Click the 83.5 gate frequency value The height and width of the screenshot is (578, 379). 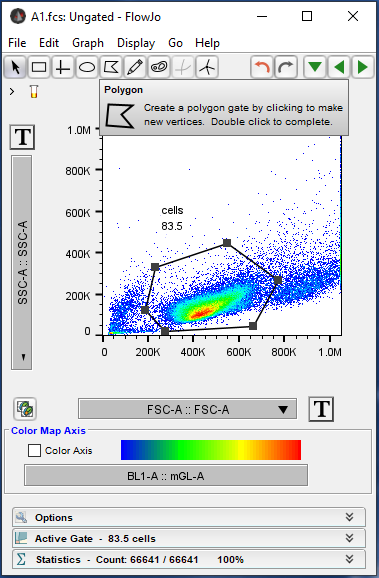172,226
